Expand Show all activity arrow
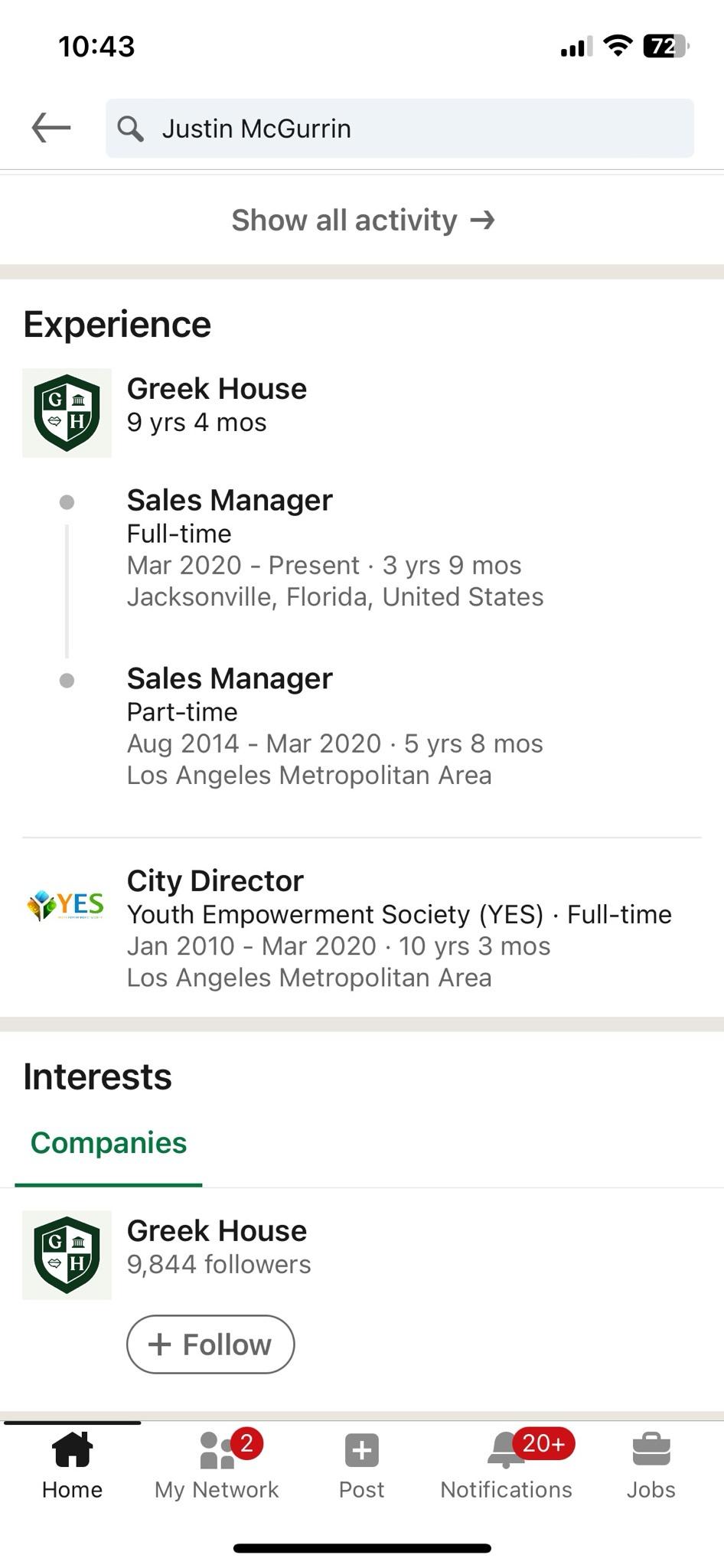Screen dimensions: 724x1568 tap(483, 220)
